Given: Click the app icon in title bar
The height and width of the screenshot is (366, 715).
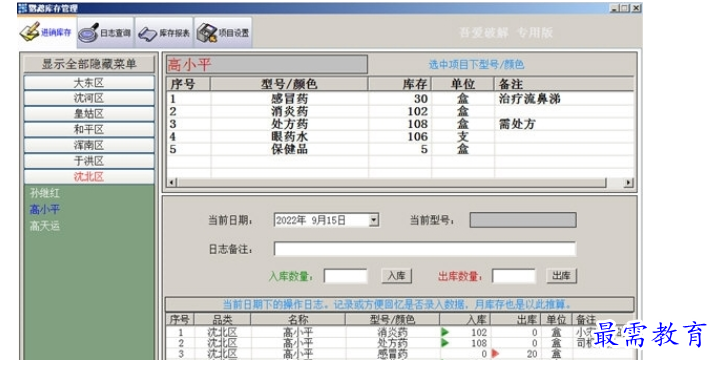Looking at the screenshot, I should click(x=22, y=8).
